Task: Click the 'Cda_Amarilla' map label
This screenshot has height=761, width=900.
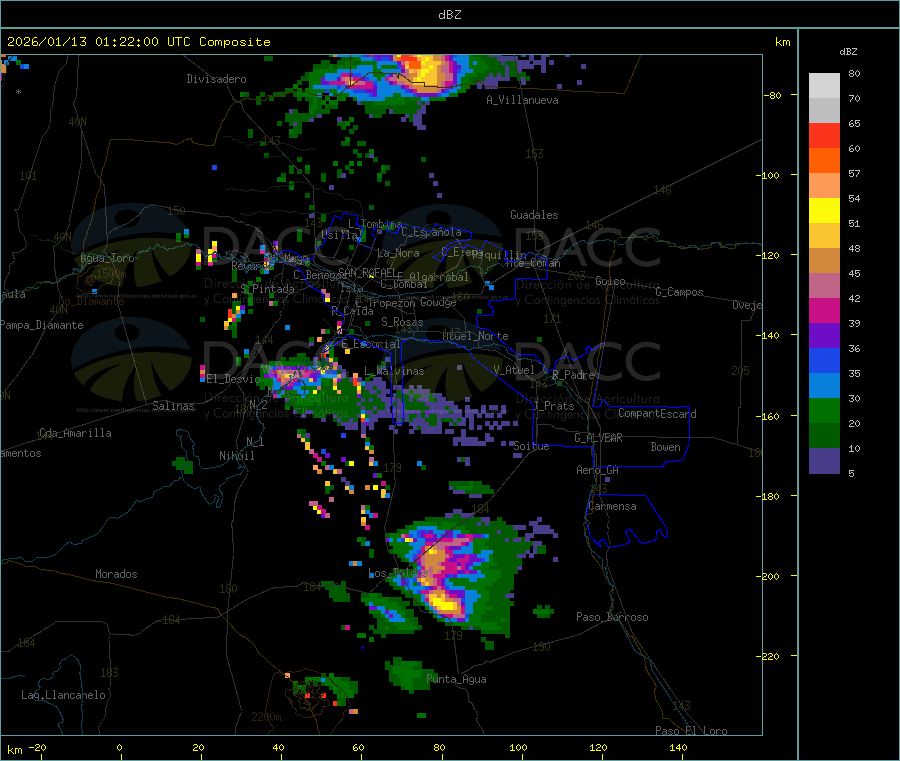Action: click(75, 433)
